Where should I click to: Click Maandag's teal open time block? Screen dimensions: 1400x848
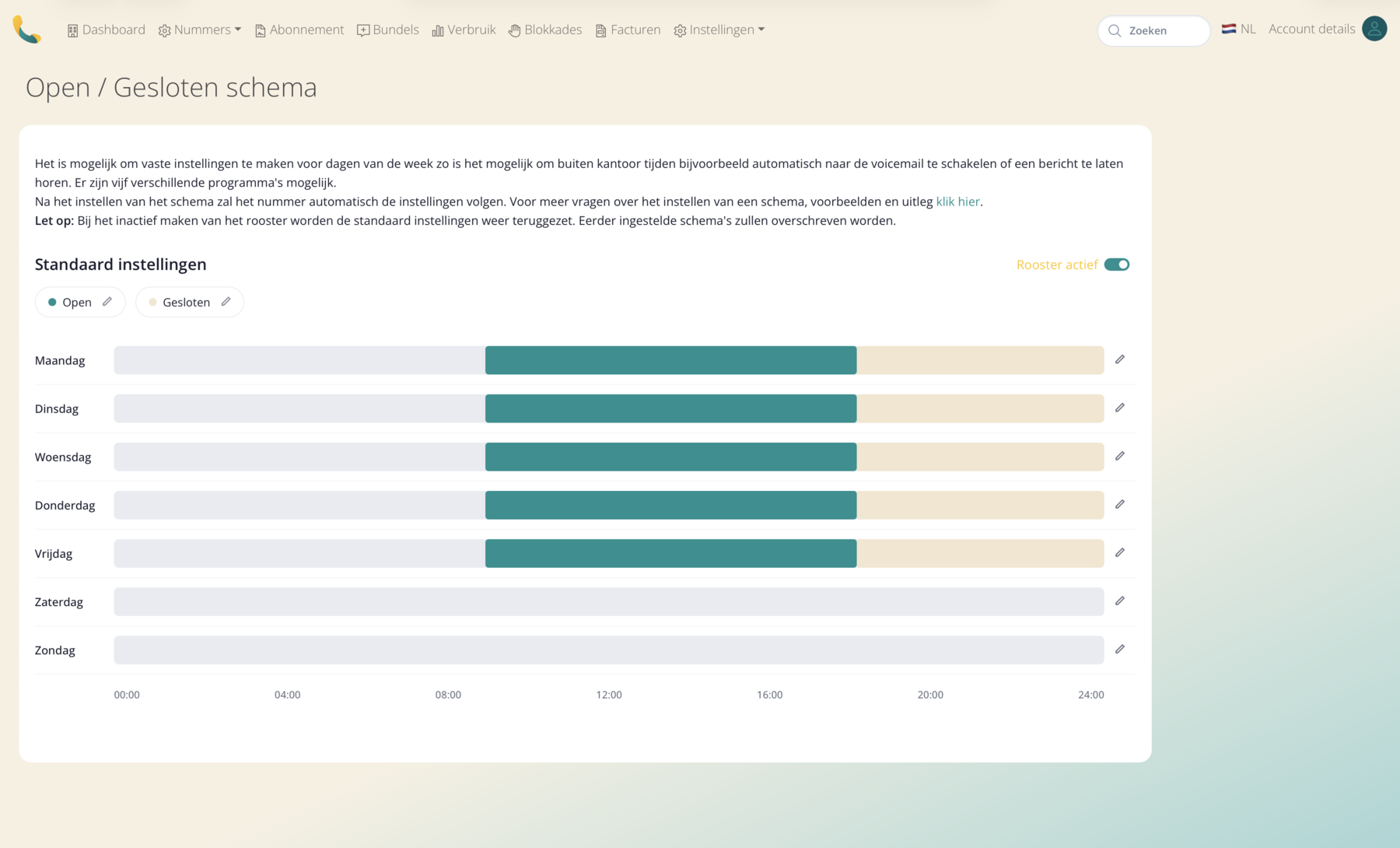tap(671, 360)
